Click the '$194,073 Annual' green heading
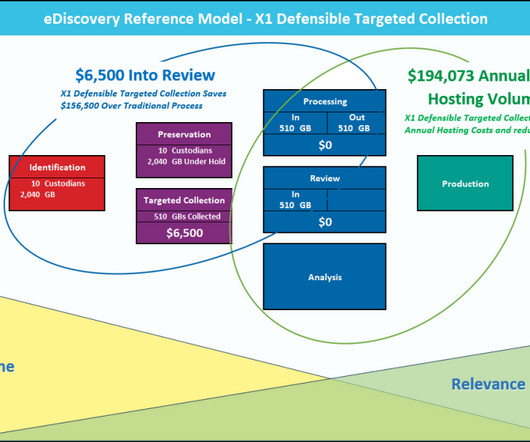This screenshot has width=530, height=442. pos(468,76)
